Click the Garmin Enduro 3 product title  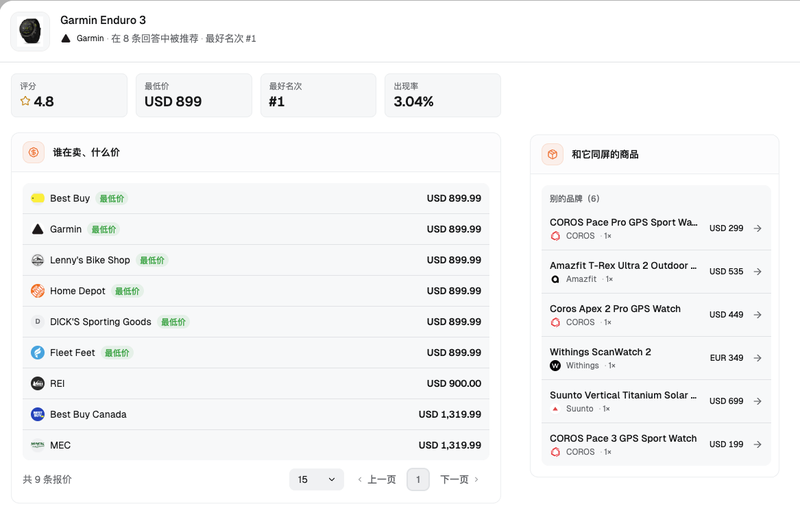103,20
